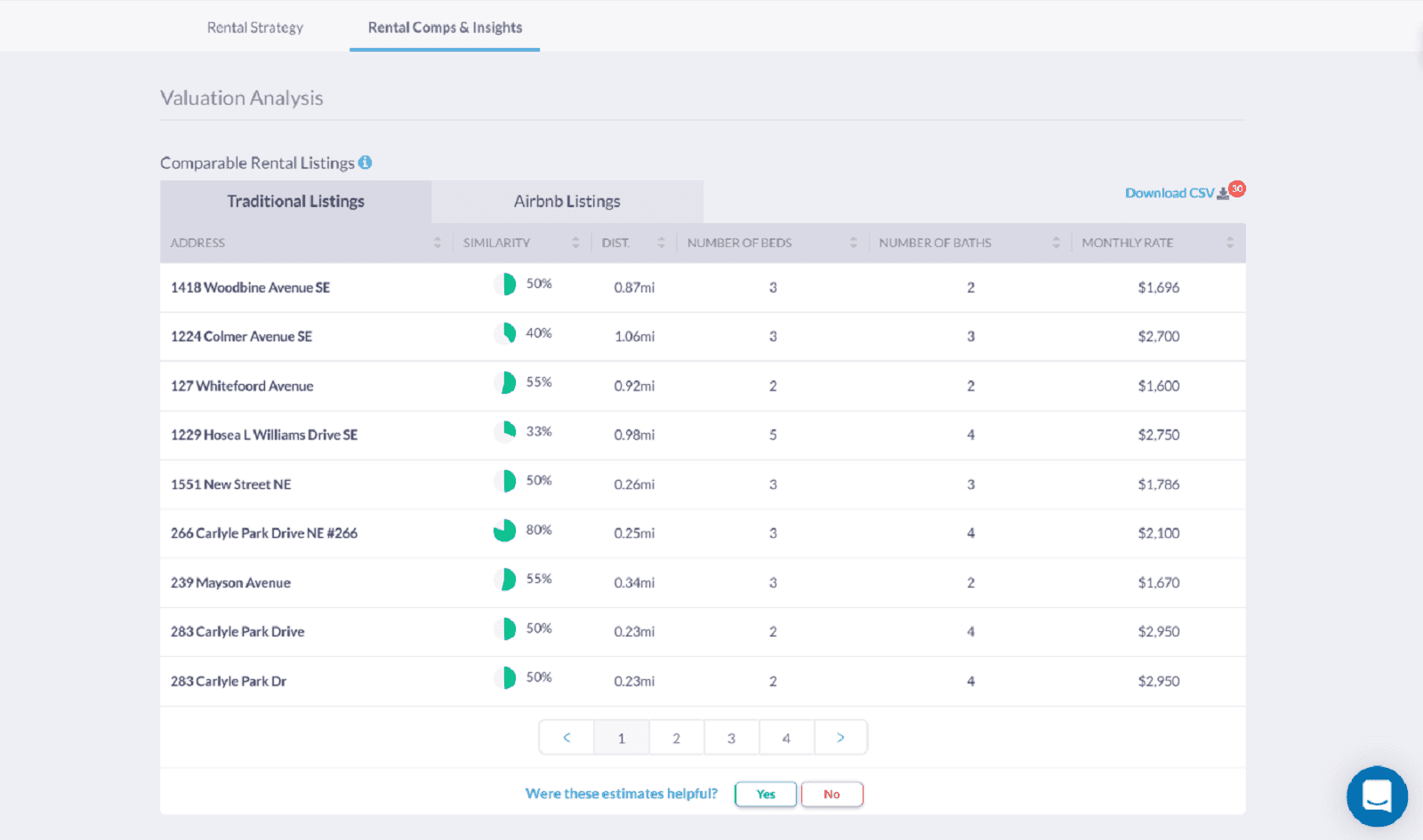Jump to page 3 of listings

[731, 738]
